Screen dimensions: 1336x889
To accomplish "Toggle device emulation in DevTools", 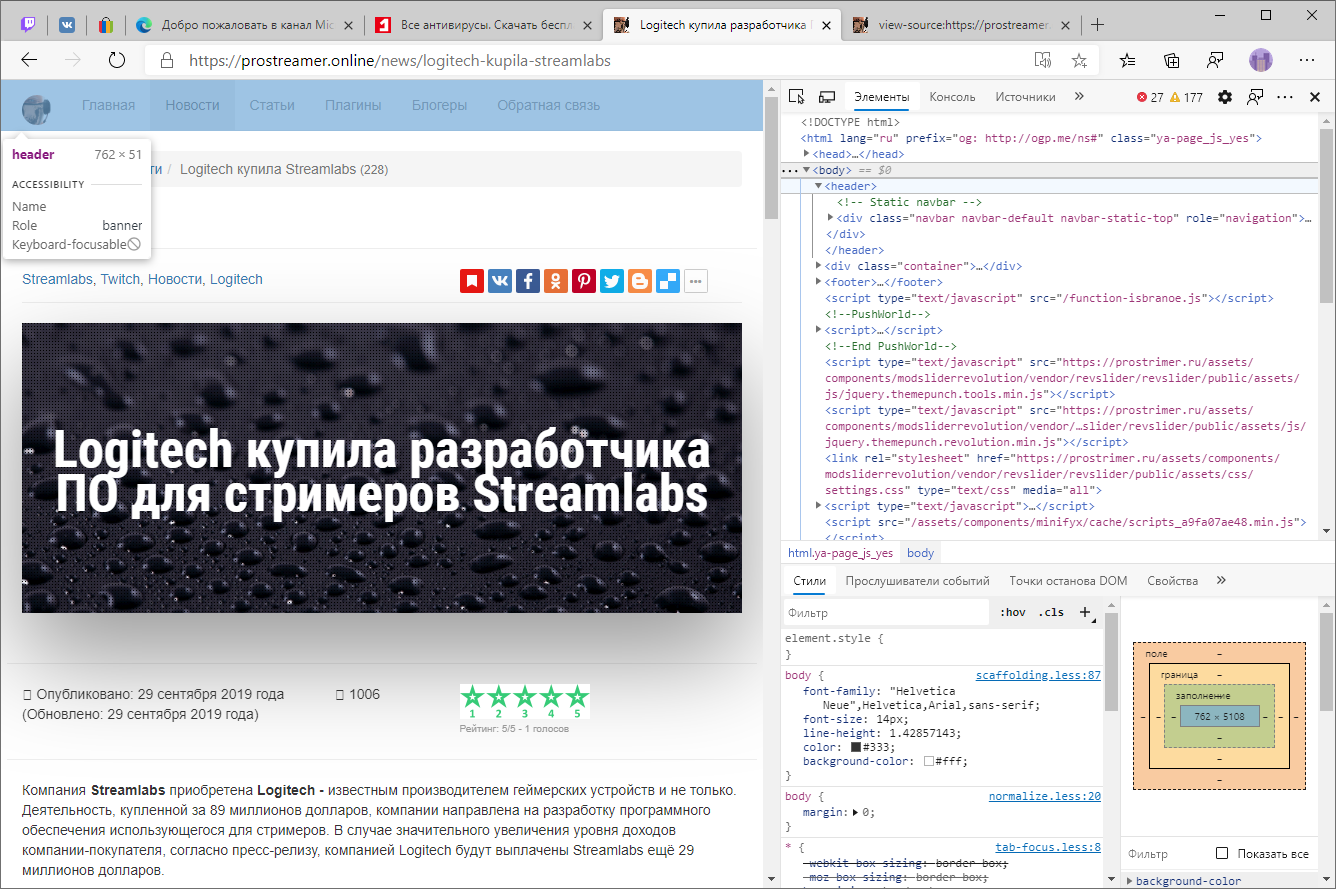I will 827,97.
